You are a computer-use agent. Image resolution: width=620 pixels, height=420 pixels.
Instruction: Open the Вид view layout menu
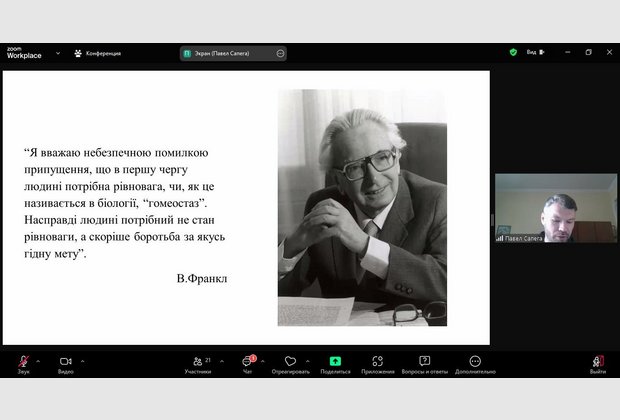535,52
